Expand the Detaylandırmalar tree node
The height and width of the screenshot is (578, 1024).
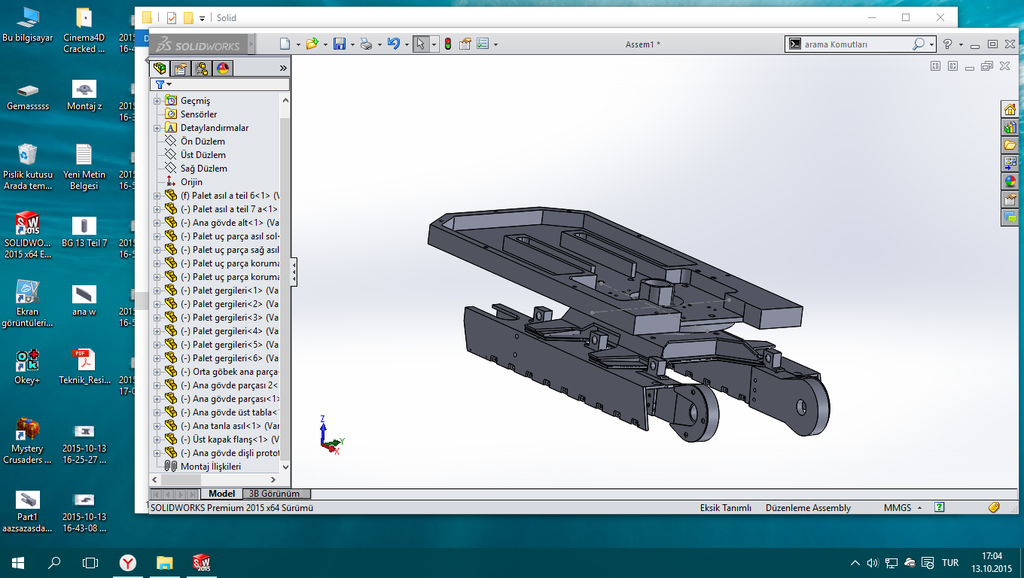(157, 128)
